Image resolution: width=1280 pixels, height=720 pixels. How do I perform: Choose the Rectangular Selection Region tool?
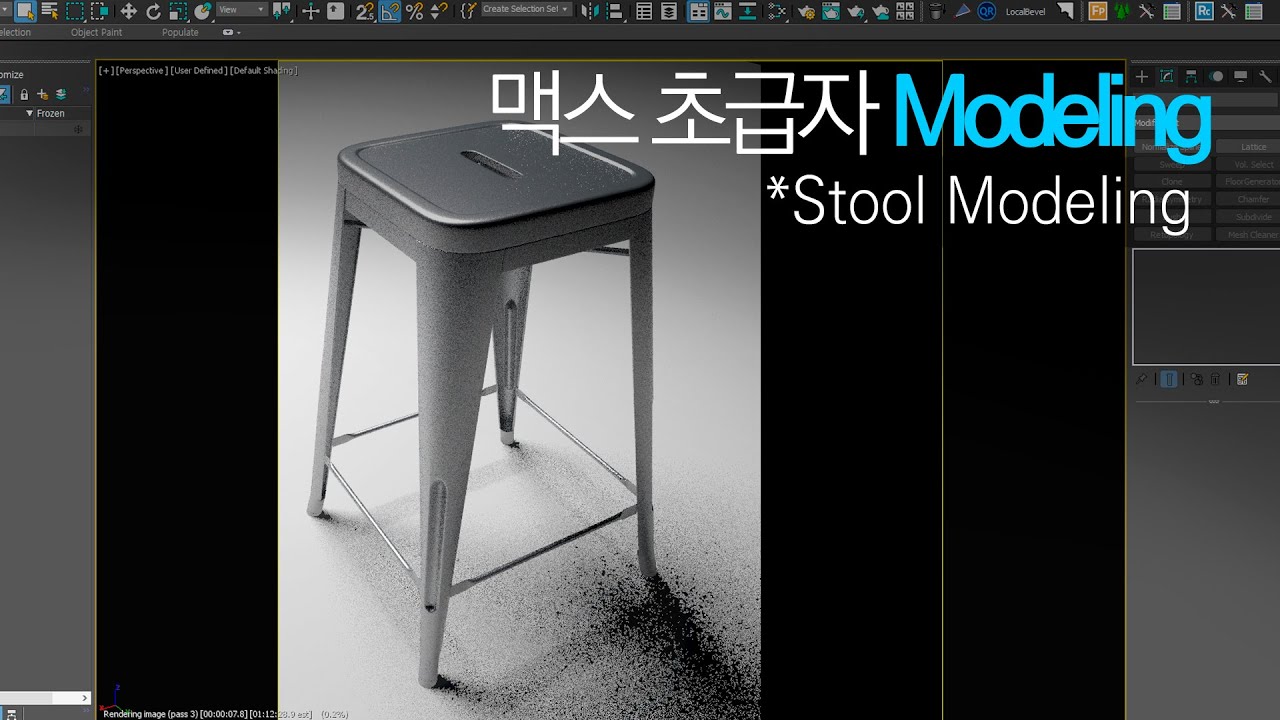pyautogui.click(x=74, y=11)
